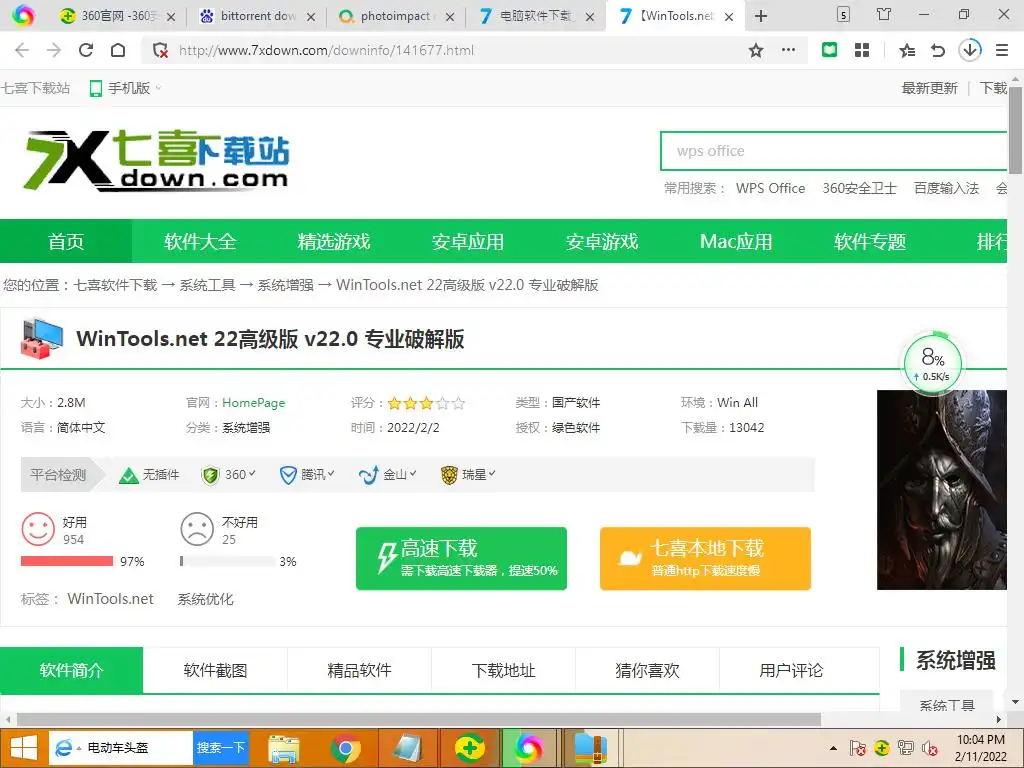The width and height of the screenshot is (1024, 768).
Task: Open File Explorer from the taskbar
Action: [284, 748]
